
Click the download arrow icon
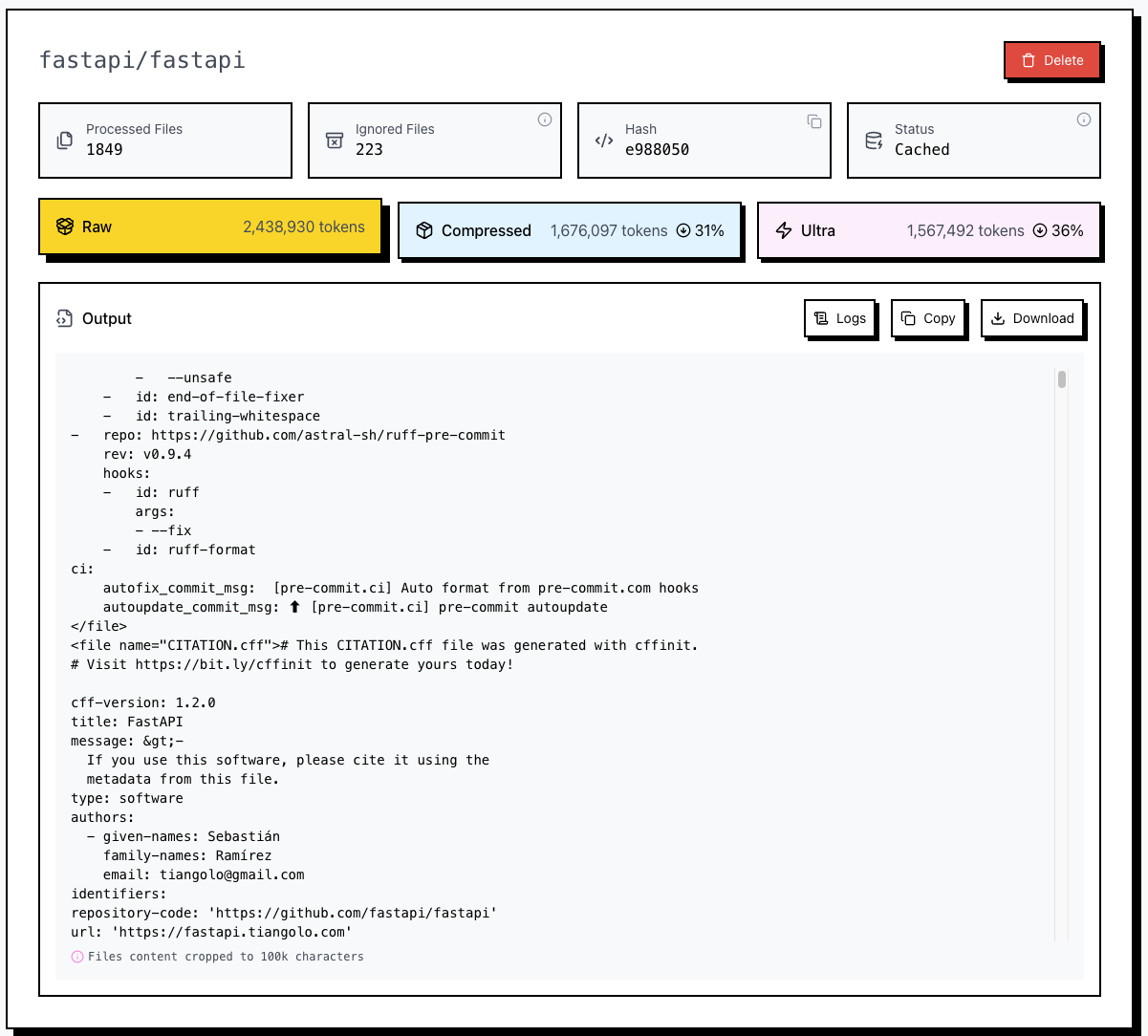998,318
